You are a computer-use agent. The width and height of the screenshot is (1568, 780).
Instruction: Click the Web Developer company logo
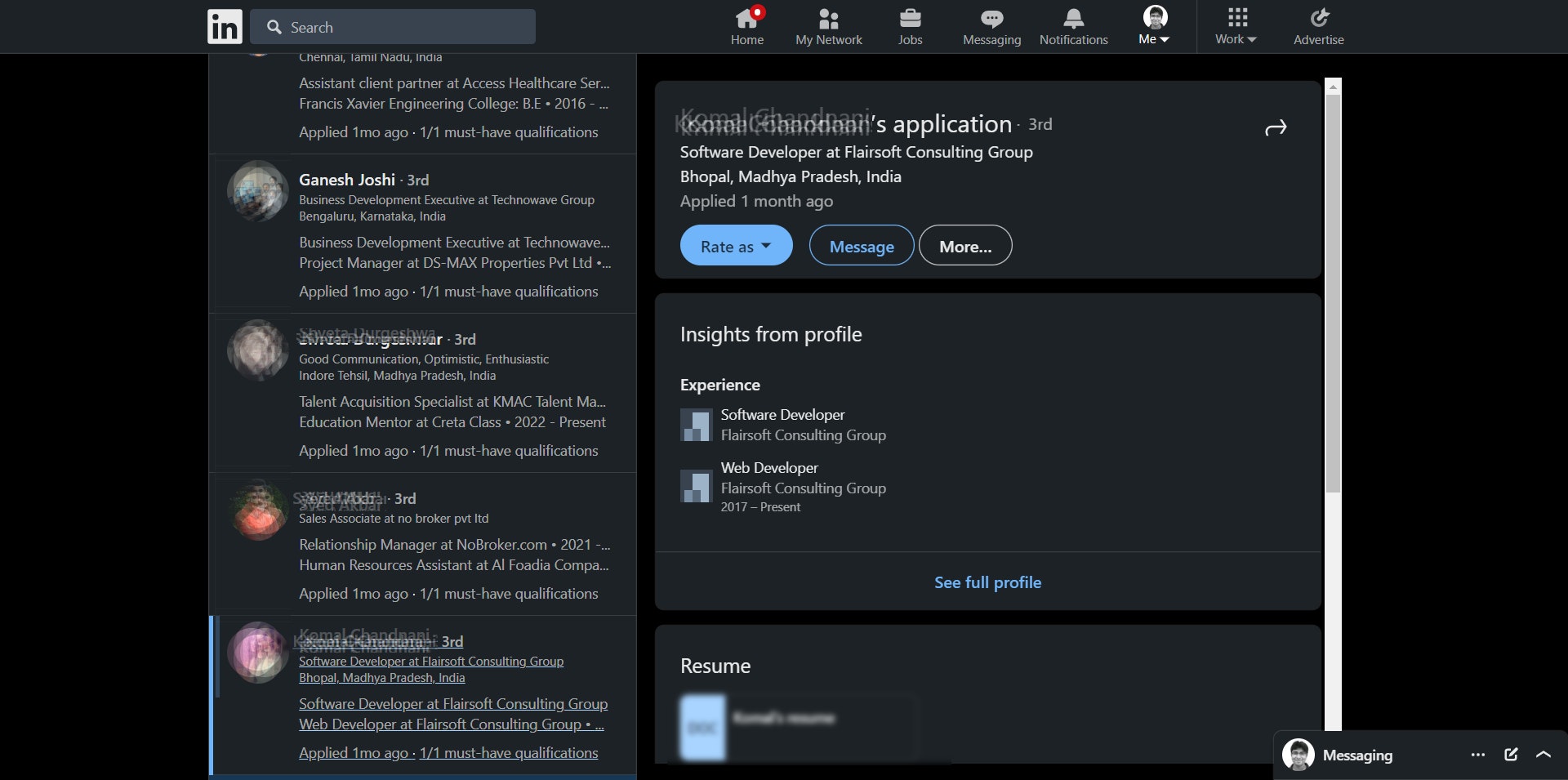(x=697, y=486)
